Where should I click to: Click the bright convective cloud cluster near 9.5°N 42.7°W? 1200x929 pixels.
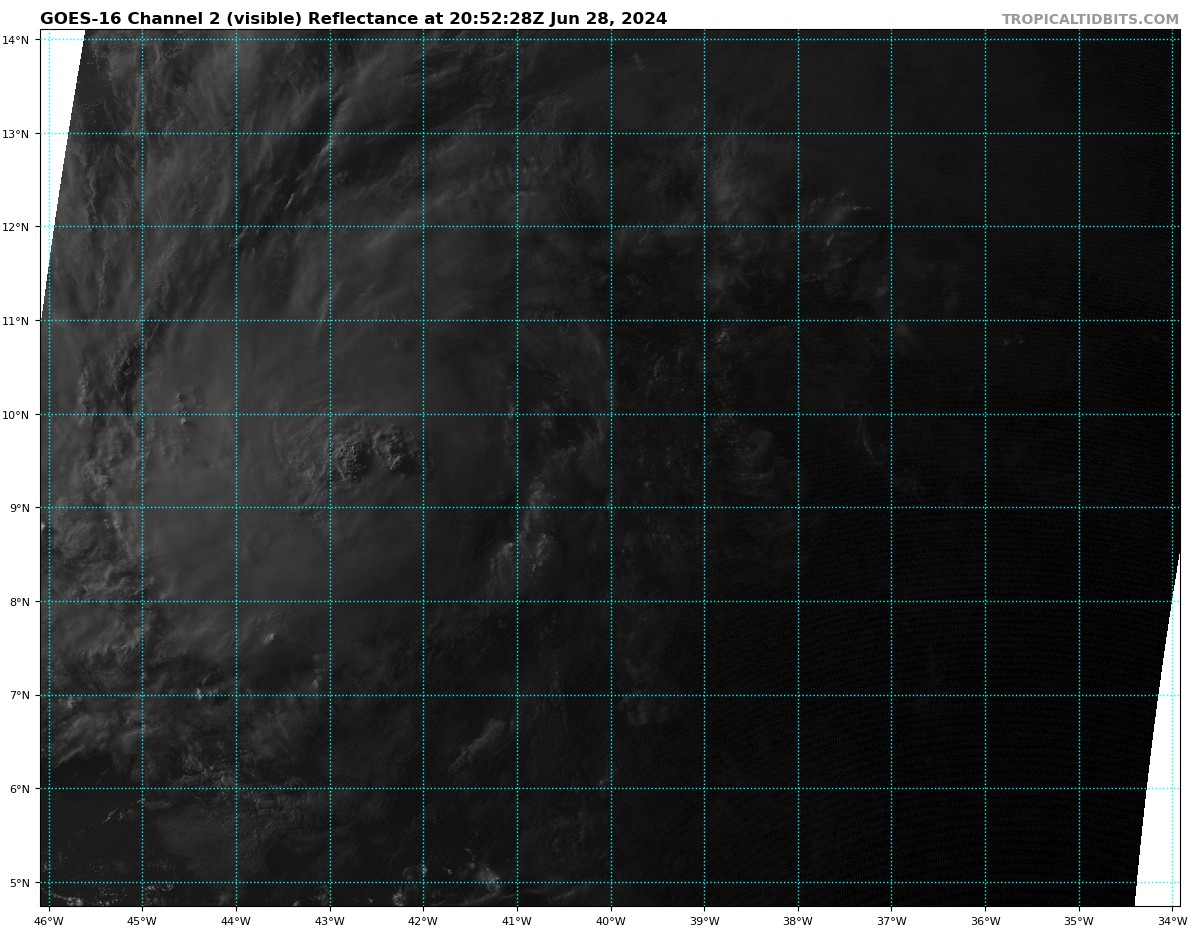(352, 461)
